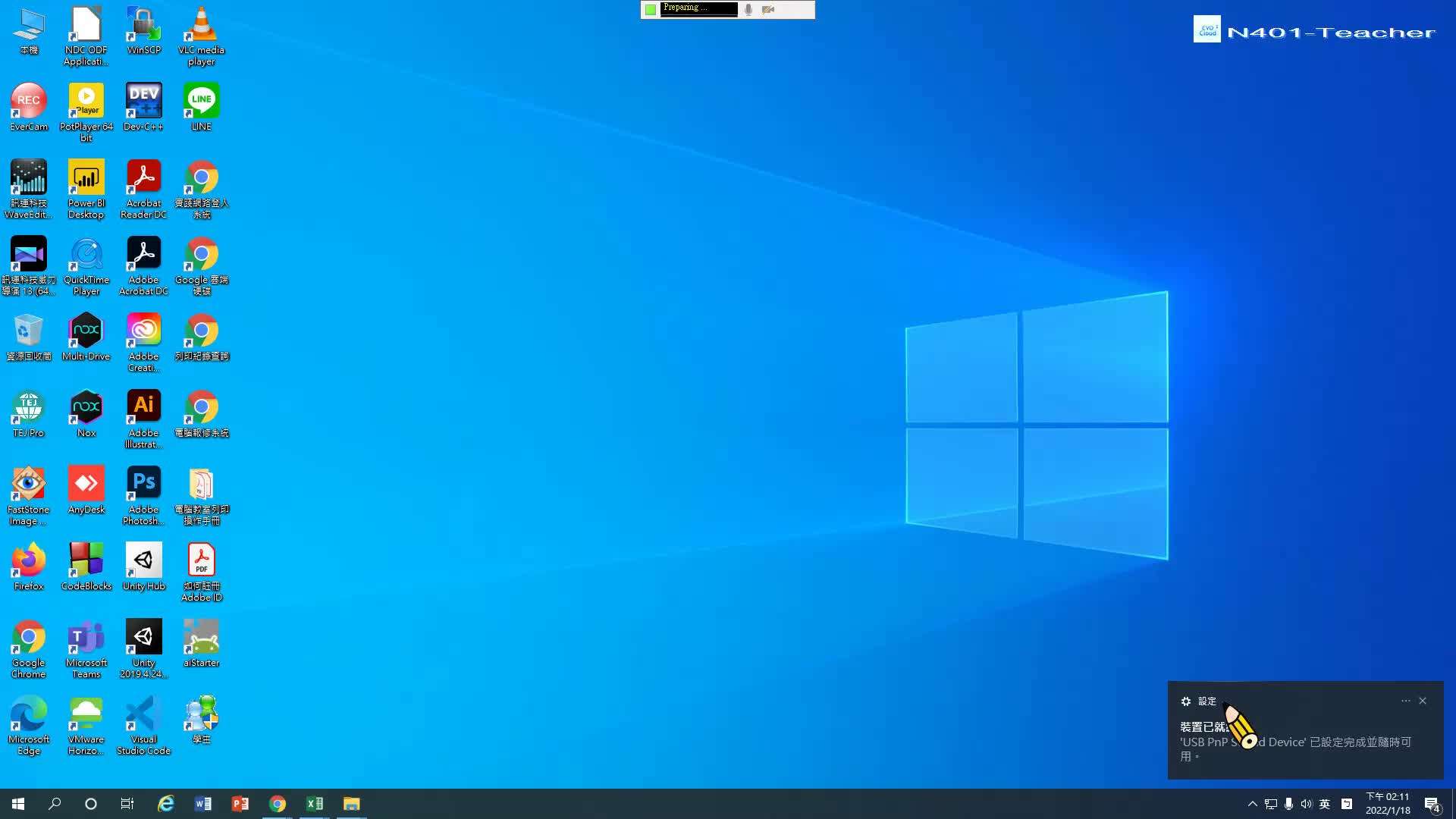Select VMware Horizon Client icon
The height and width of the screenshot is (819, 1456).
(86, 725)
